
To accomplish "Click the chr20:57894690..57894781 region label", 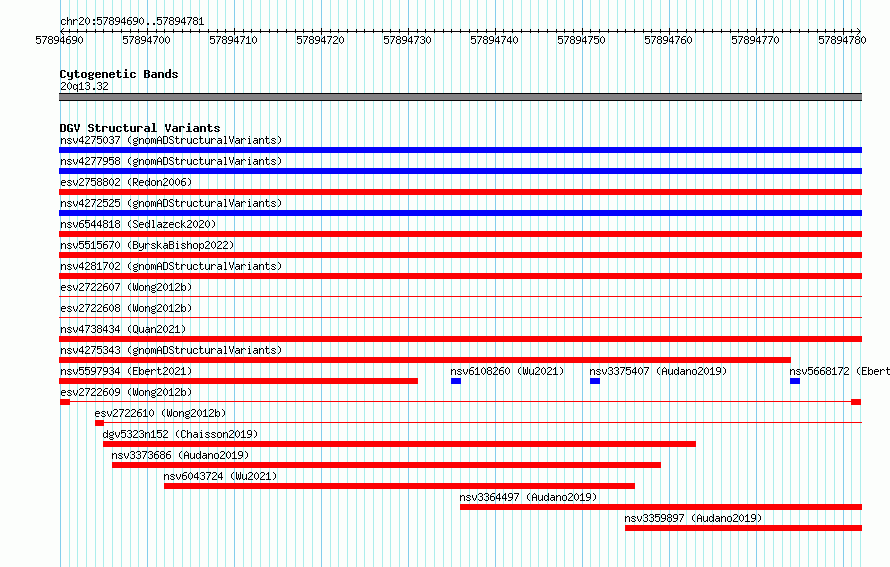I will (132, 21).
